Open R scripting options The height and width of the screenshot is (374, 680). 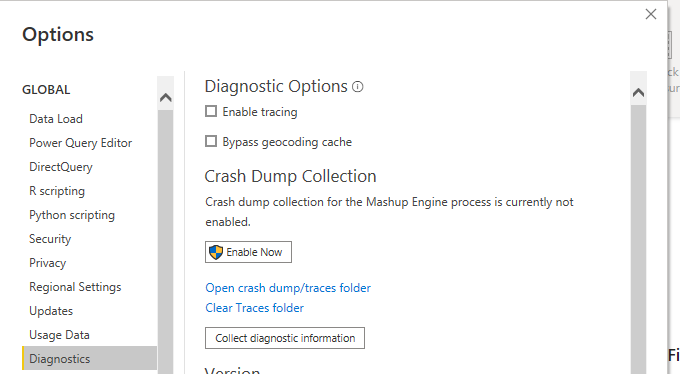coord(57,191)
